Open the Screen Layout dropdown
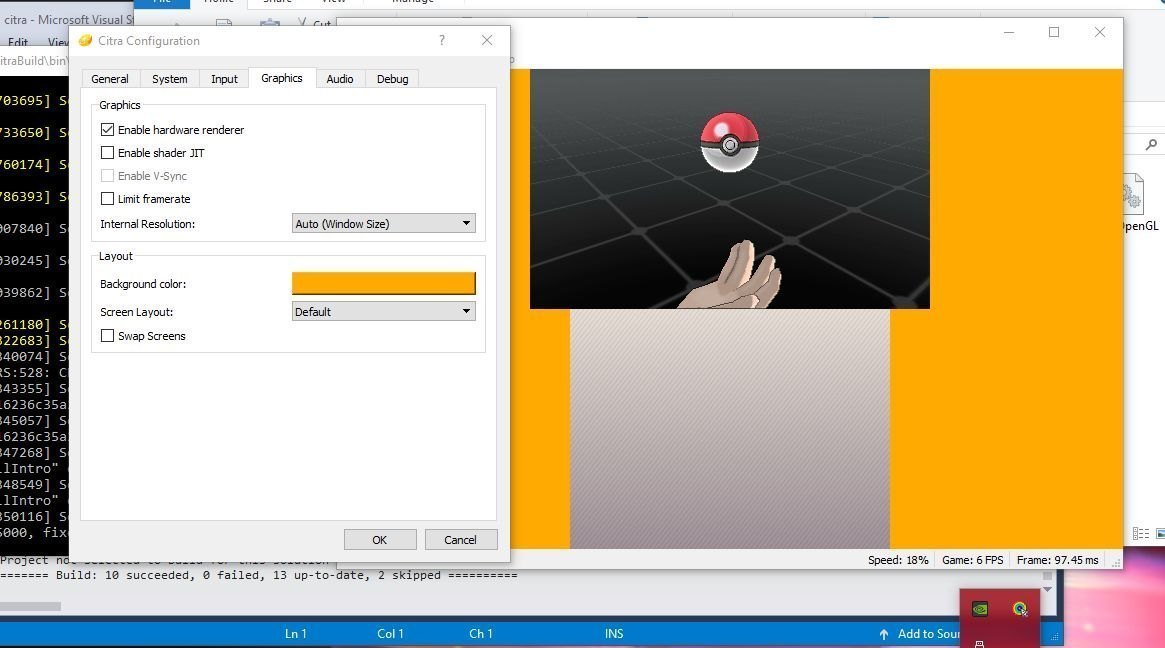The image size is (1165, 648). coord(383,311)
